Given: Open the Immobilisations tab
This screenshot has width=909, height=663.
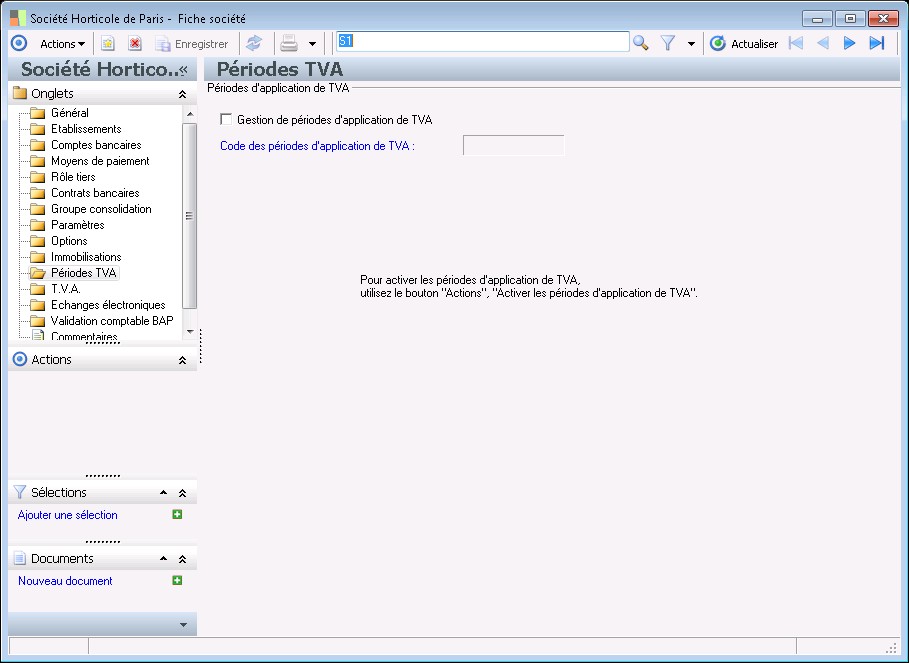Looking at the screenshot, I should coord(86,257).
